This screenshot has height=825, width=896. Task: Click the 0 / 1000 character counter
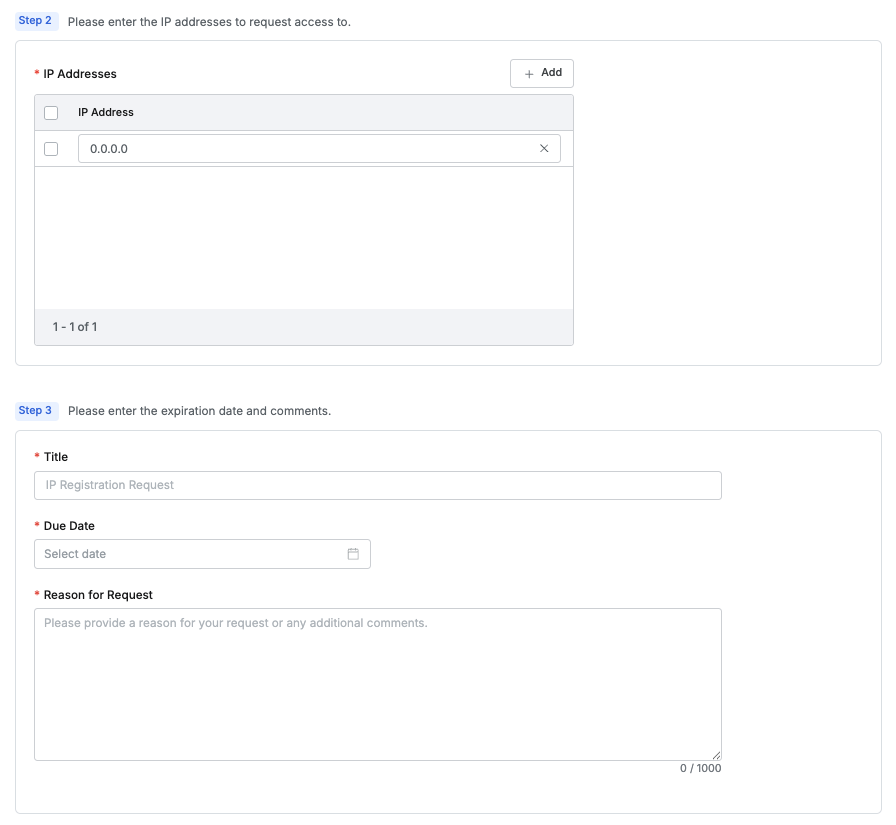[x=700, y=768]
